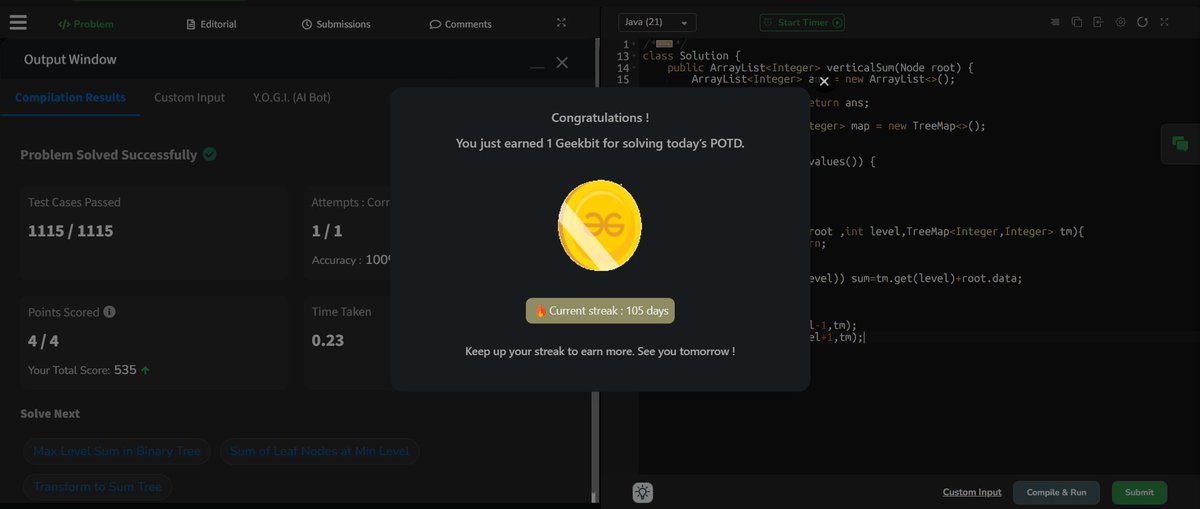This screenshot has width=1200, height=509.
Task: Open the Comments tab
Action: coord(461,23)
